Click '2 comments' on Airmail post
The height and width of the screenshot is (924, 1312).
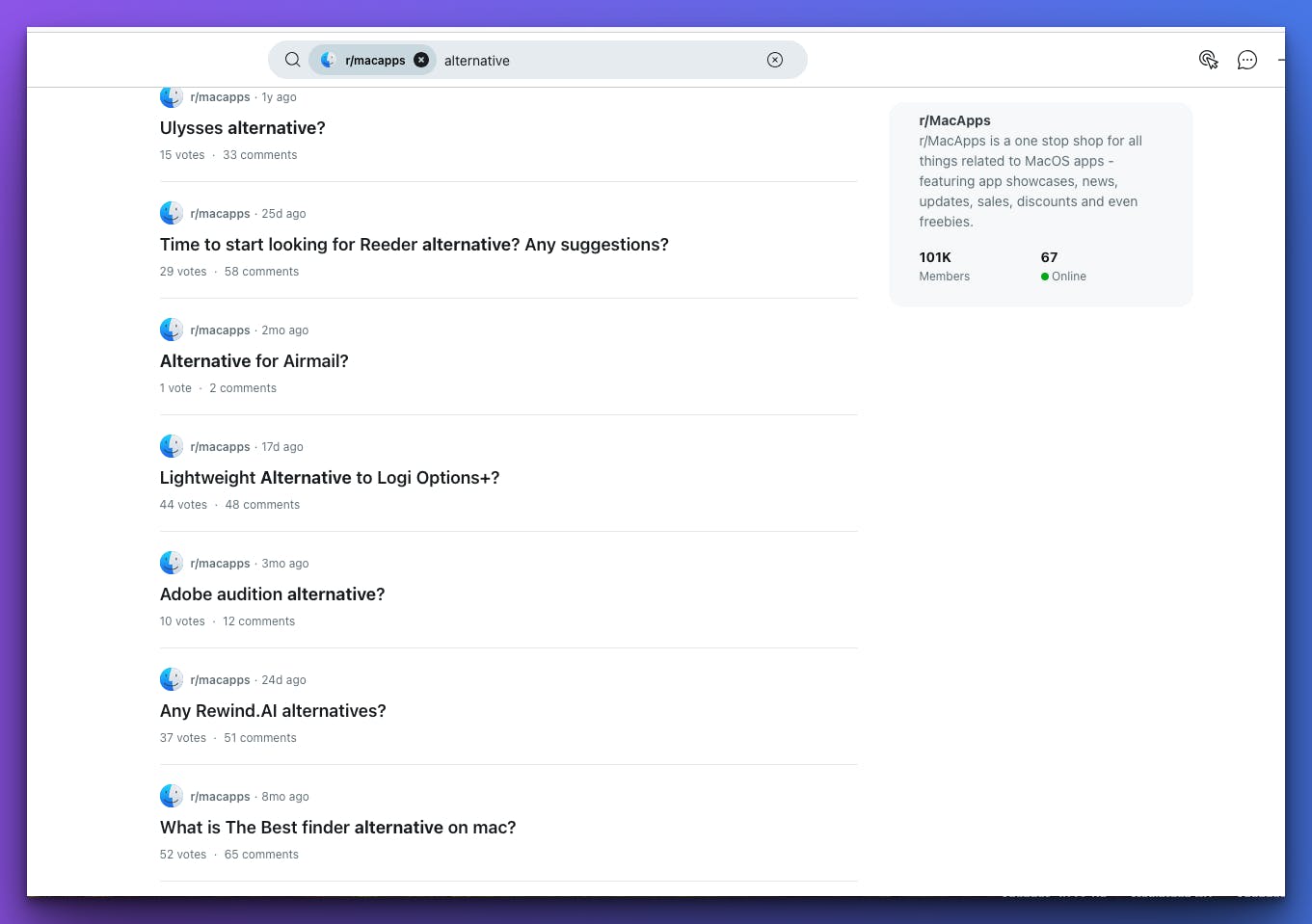click(x=243, y=388)
